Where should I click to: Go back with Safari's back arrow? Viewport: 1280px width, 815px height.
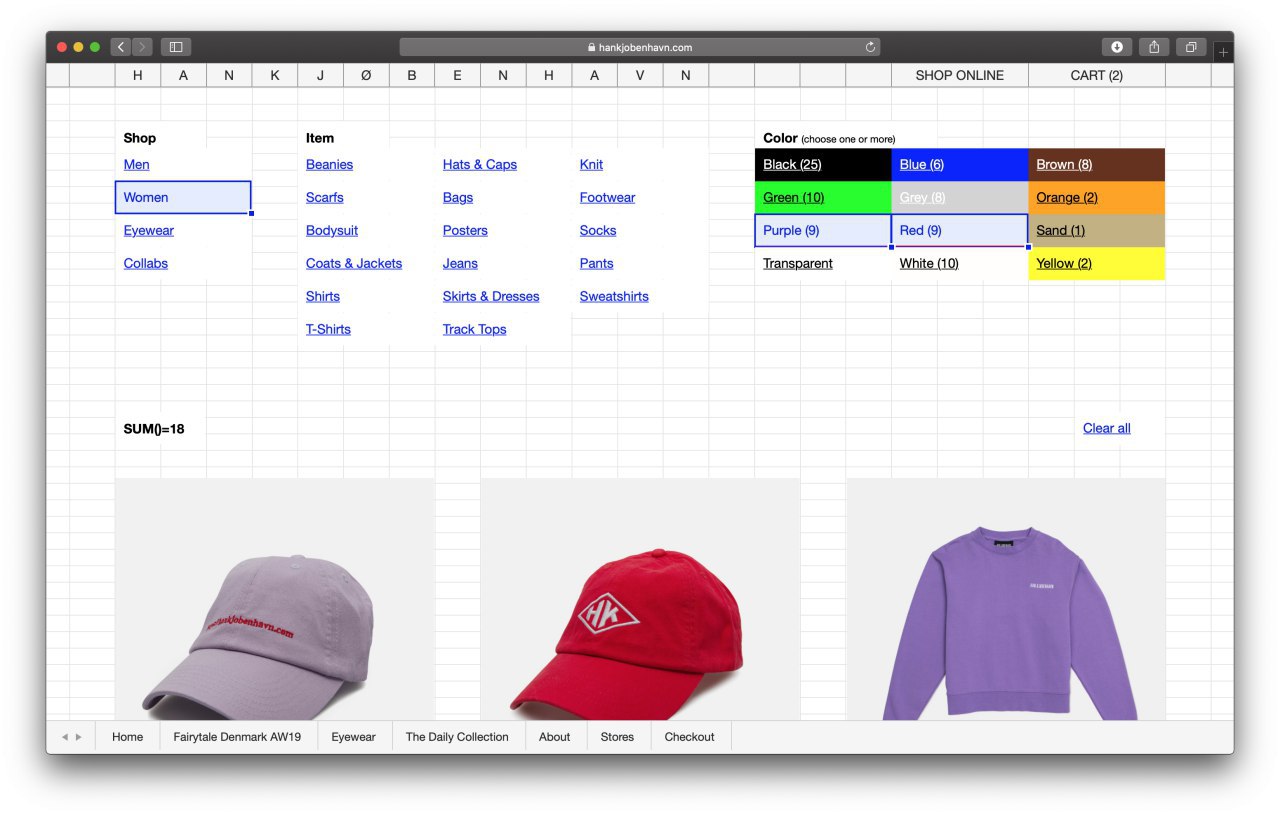(121, 47)
